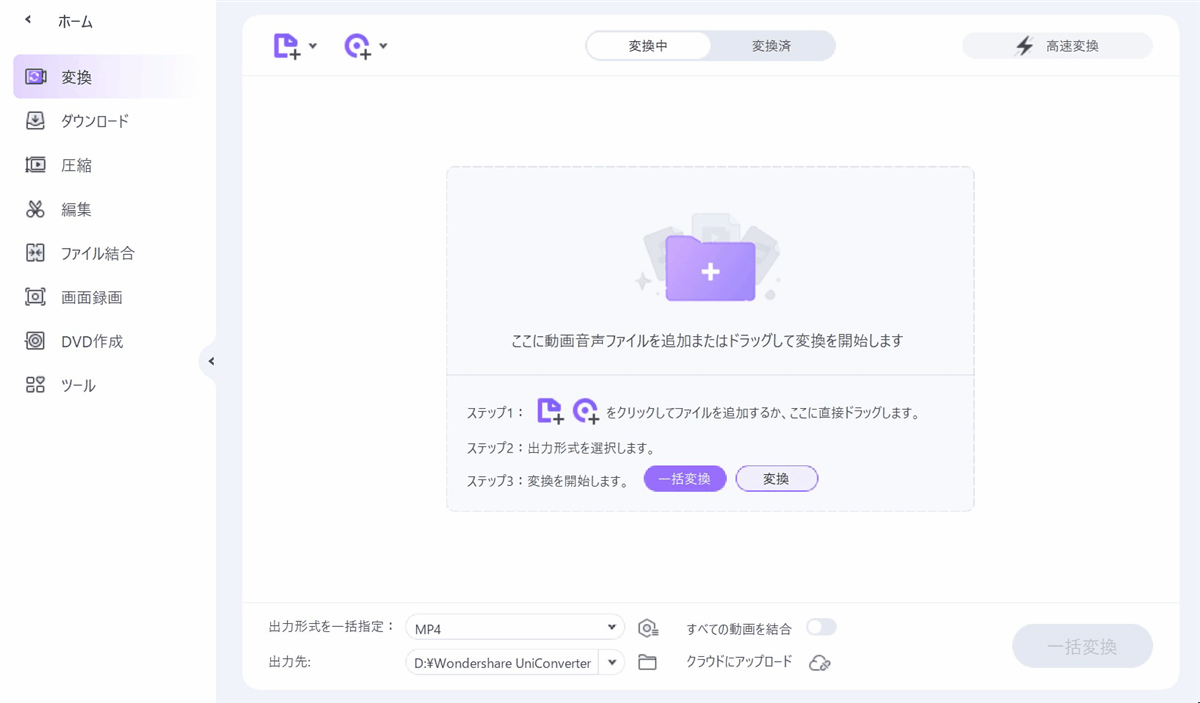The image size is (1200, 703).
Task: Open DVD作成 in the sidebar
Action: click(x=91, y=341)
